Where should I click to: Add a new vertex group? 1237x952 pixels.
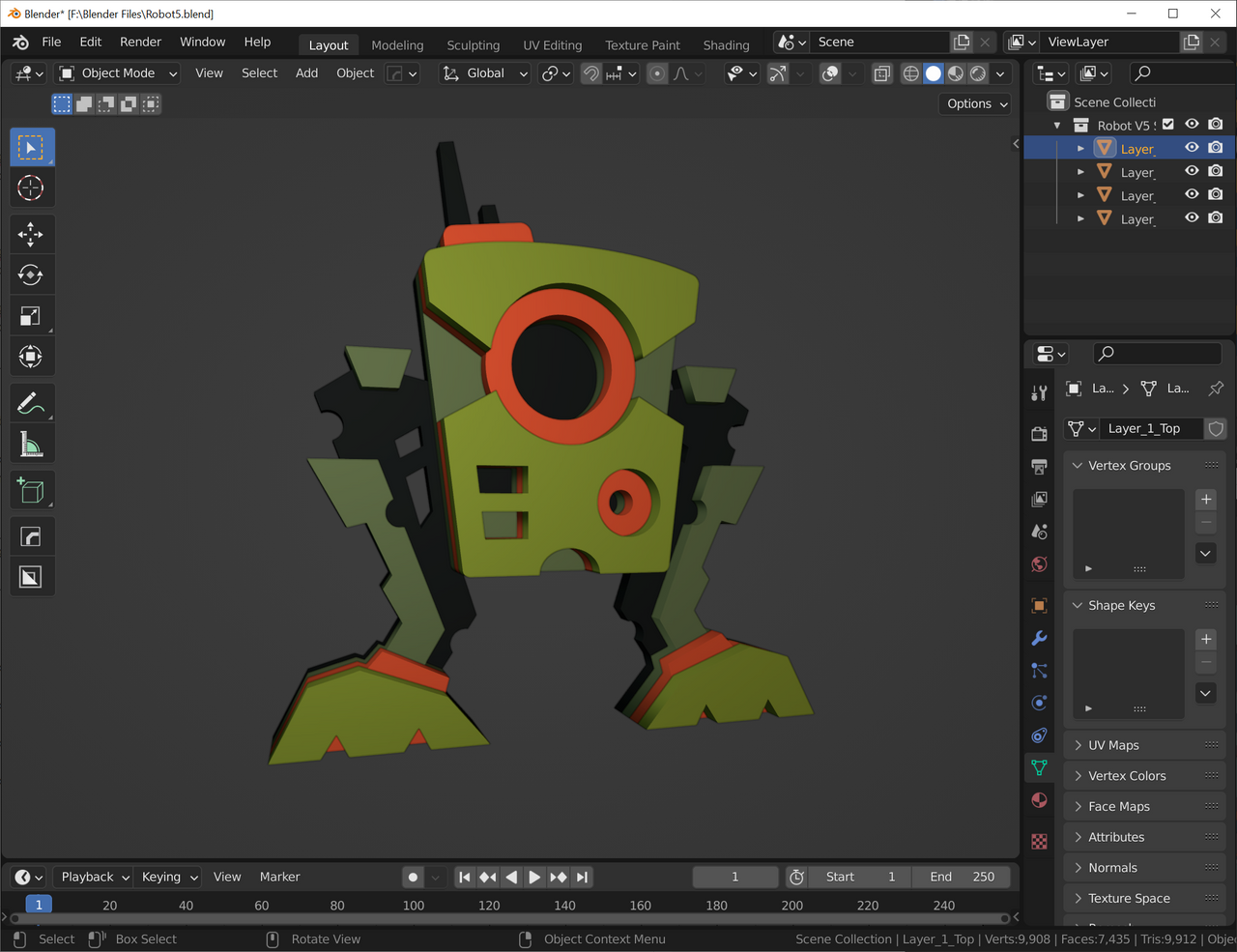1206,500
